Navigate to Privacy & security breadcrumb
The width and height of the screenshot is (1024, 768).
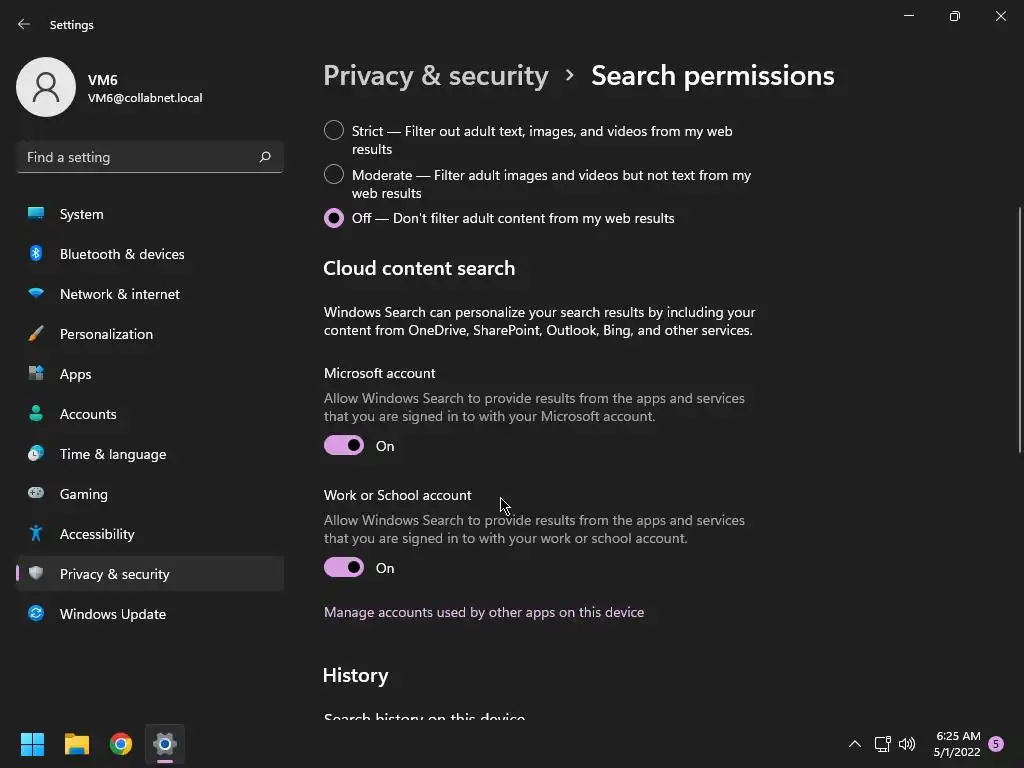tap(436, 76)
